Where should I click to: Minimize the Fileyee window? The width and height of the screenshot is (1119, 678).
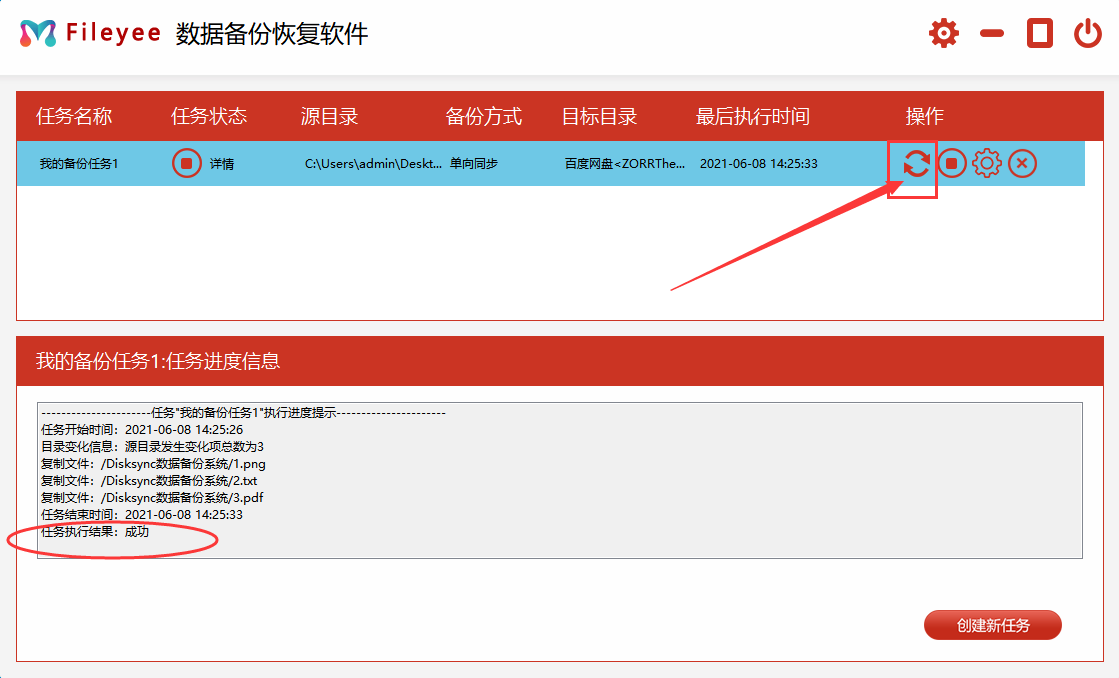(x=991, y=33)
